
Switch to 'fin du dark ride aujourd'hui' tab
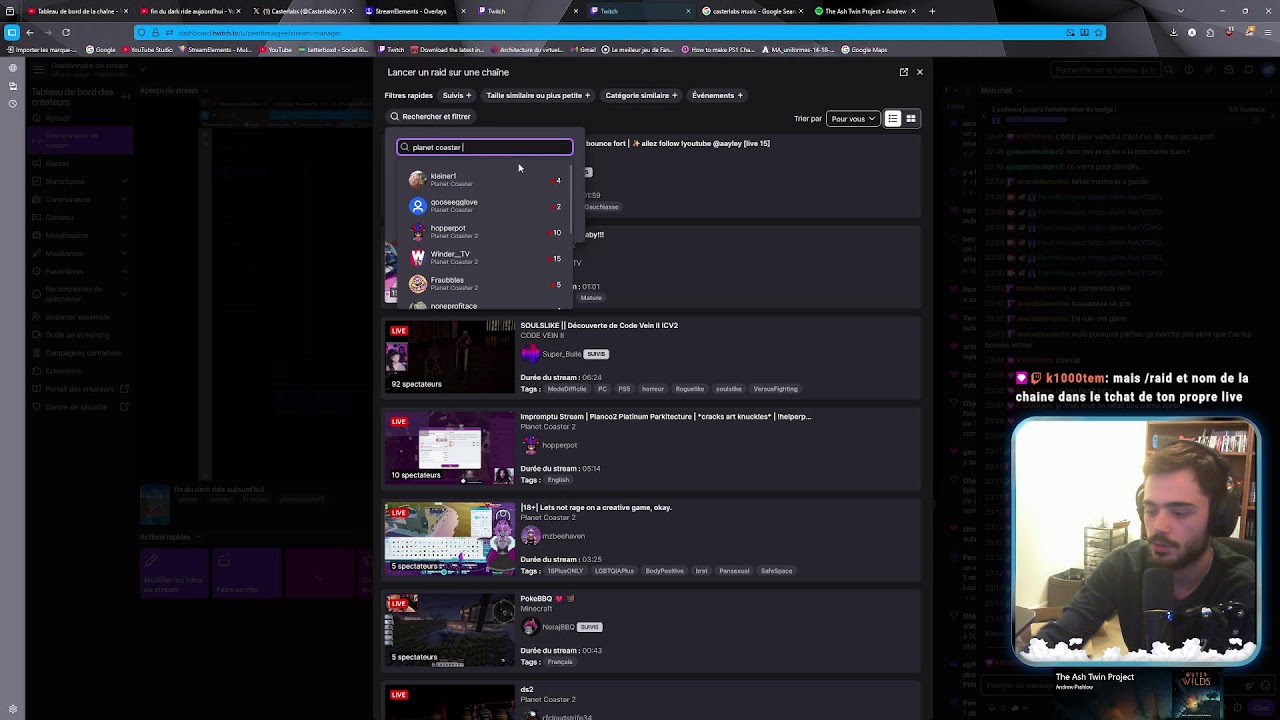coord(190,11)
